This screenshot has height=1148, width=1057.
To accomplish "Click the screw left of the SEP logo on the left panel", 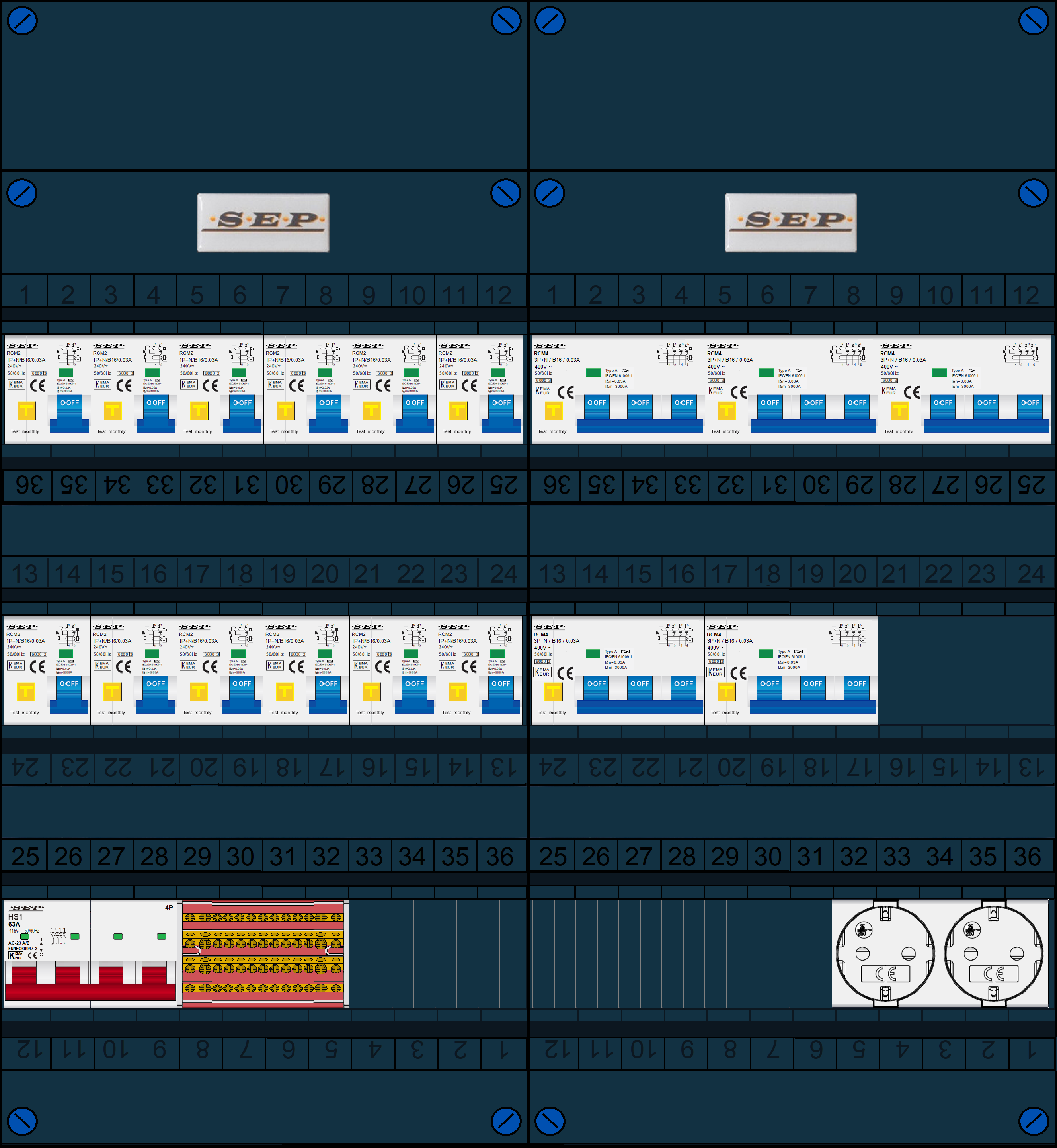I will [22, 193].
